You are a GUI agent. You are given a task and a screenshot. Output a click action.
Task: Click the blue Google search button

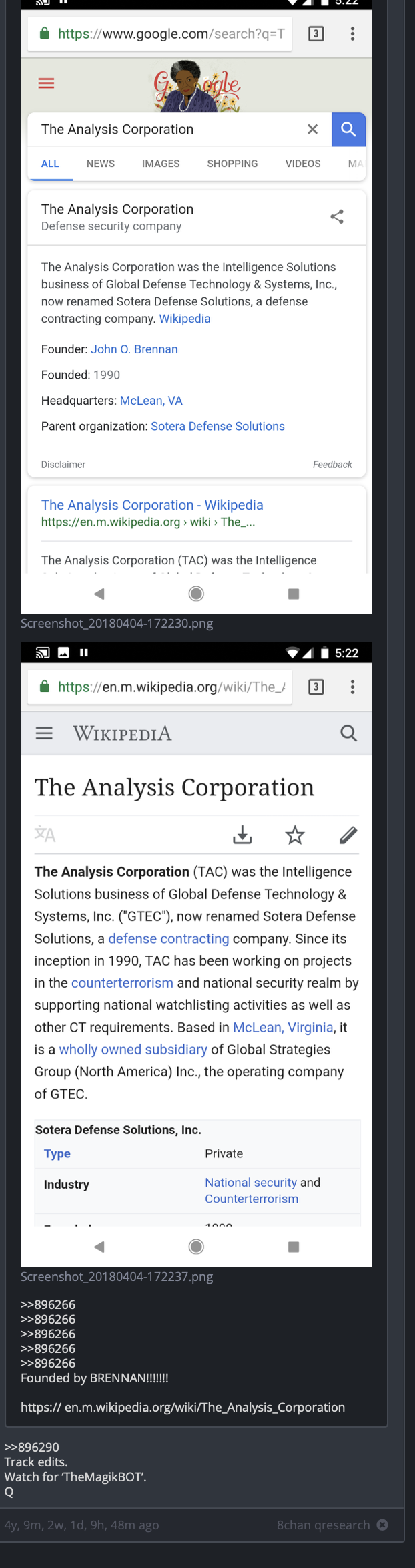(x=348, y=129)
